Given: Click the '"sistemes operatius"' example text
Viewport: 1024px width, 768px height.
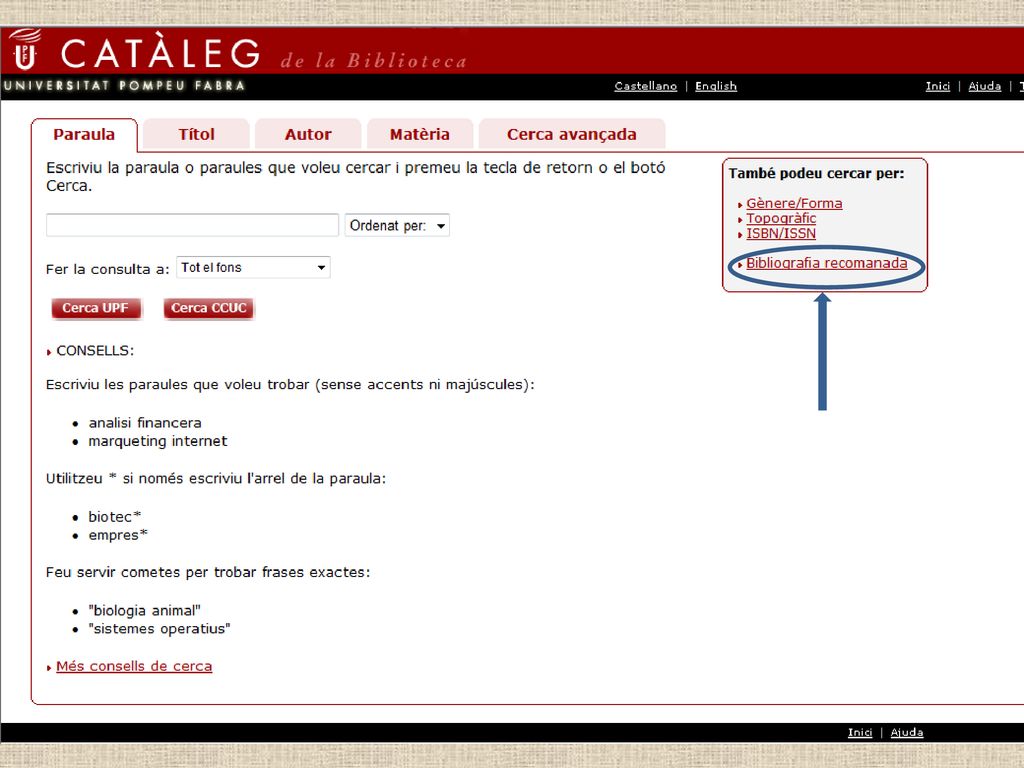Looking at the screenshot, I should click(159, 629).
